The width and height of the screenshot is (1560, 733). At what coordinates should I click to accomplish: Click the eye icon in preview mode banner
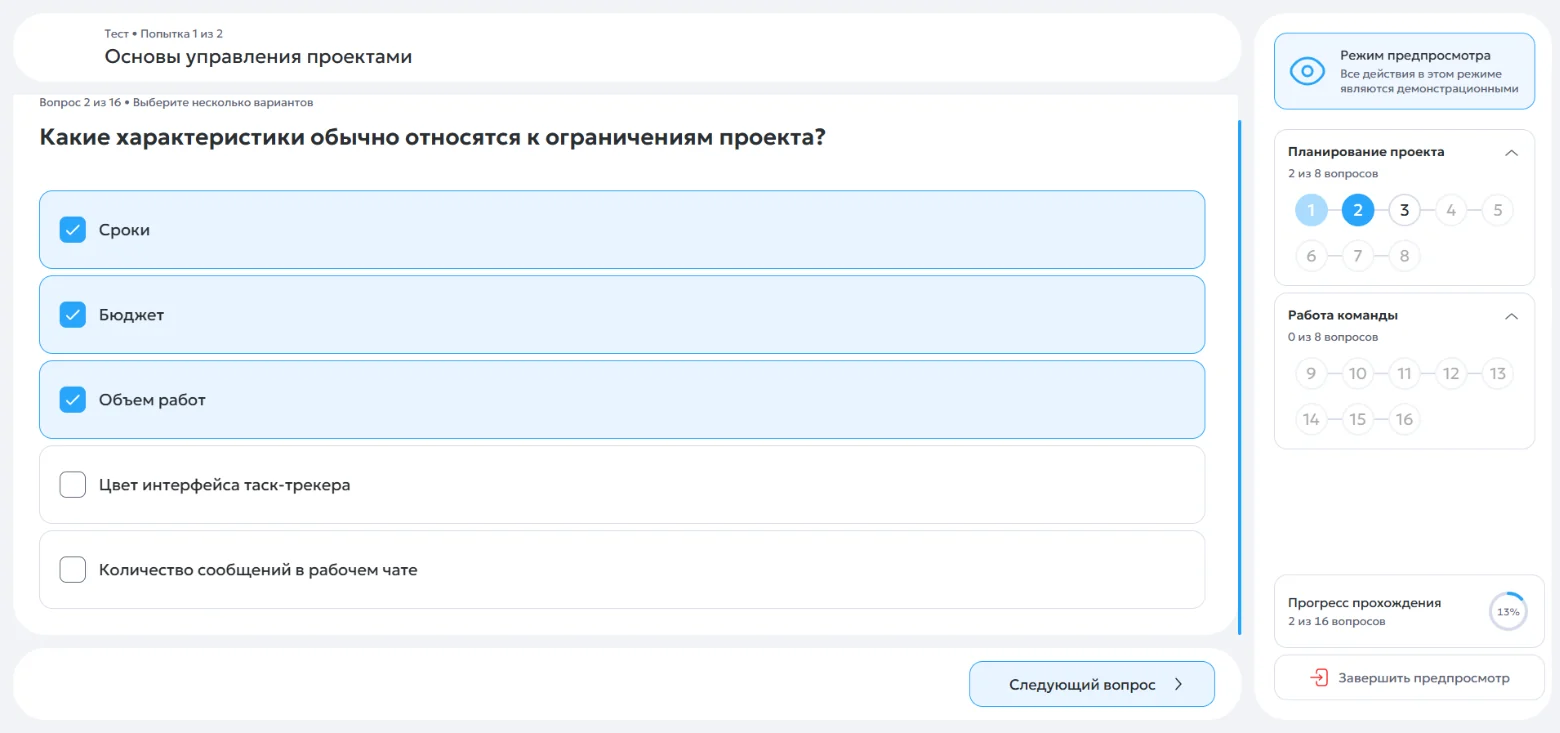[1307, 71]
